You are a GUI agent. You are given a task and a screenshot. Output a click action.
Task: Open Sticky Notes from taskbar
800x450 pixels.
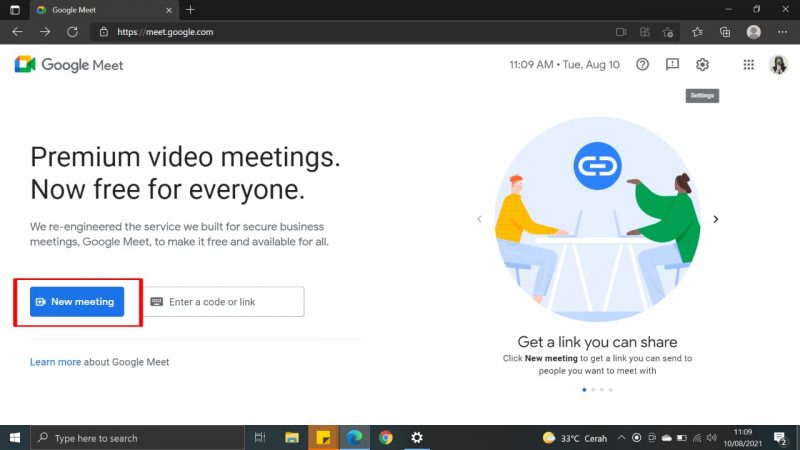coord(323,438)
